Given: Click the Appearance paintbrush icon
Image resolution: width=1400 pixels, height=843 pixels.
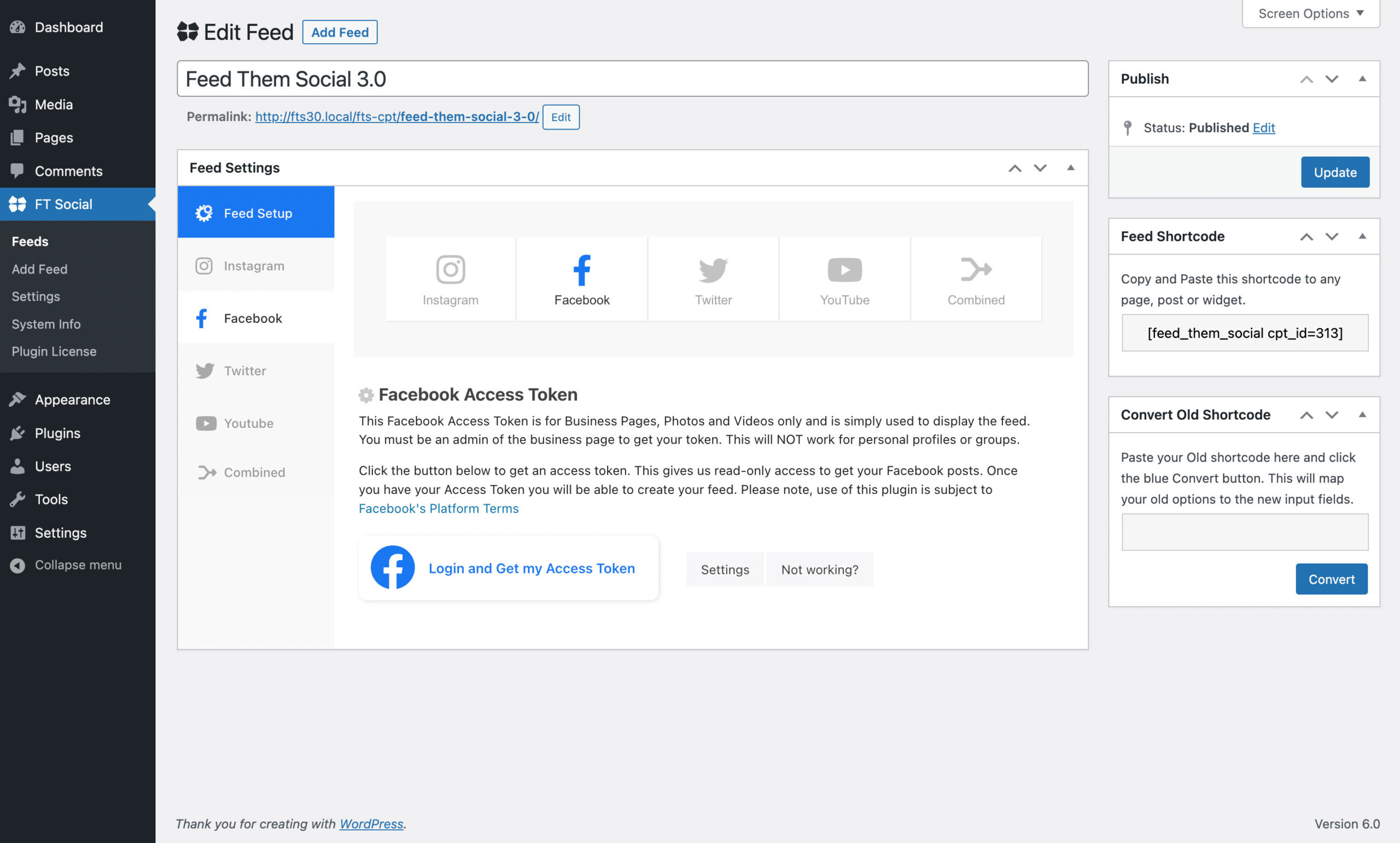Looking at the screenshot, I should tap(17, 399).
